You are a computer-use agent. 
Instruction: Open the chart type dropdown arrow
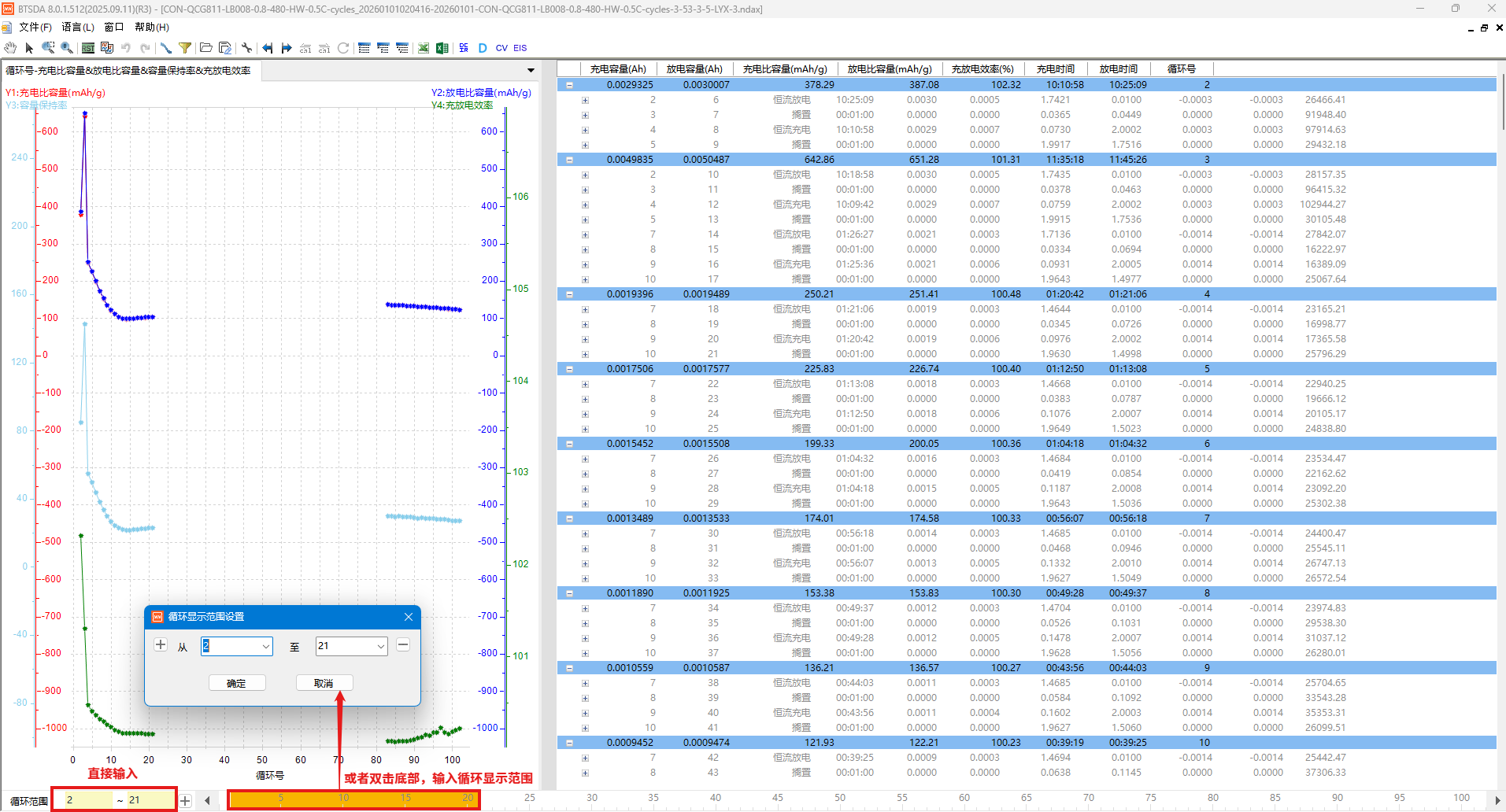point(531,71)
